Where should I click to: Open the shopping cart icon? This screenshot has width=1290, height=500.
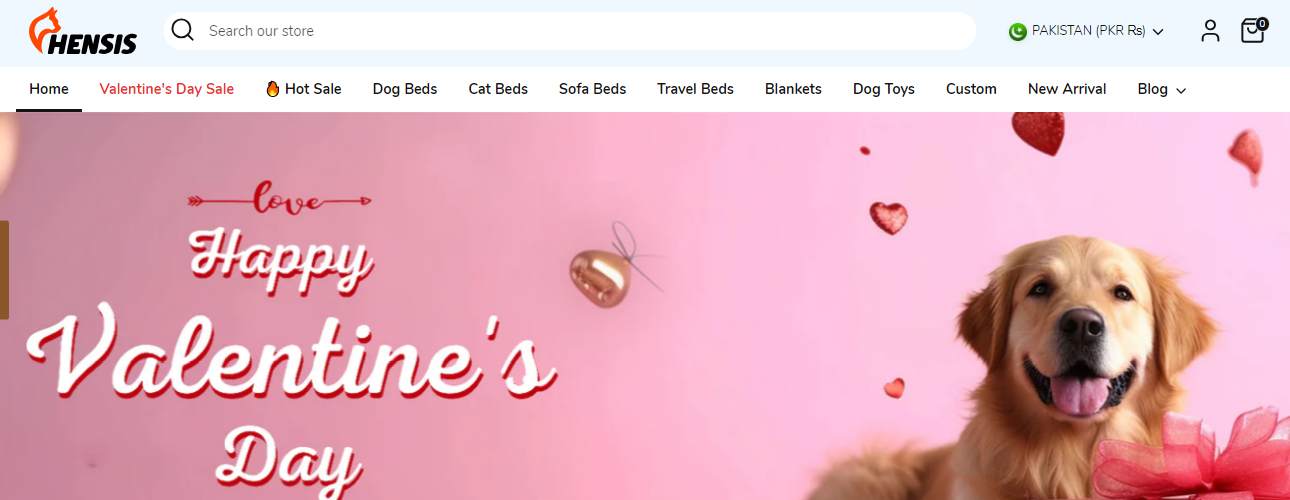click(x=1252, y=31)
